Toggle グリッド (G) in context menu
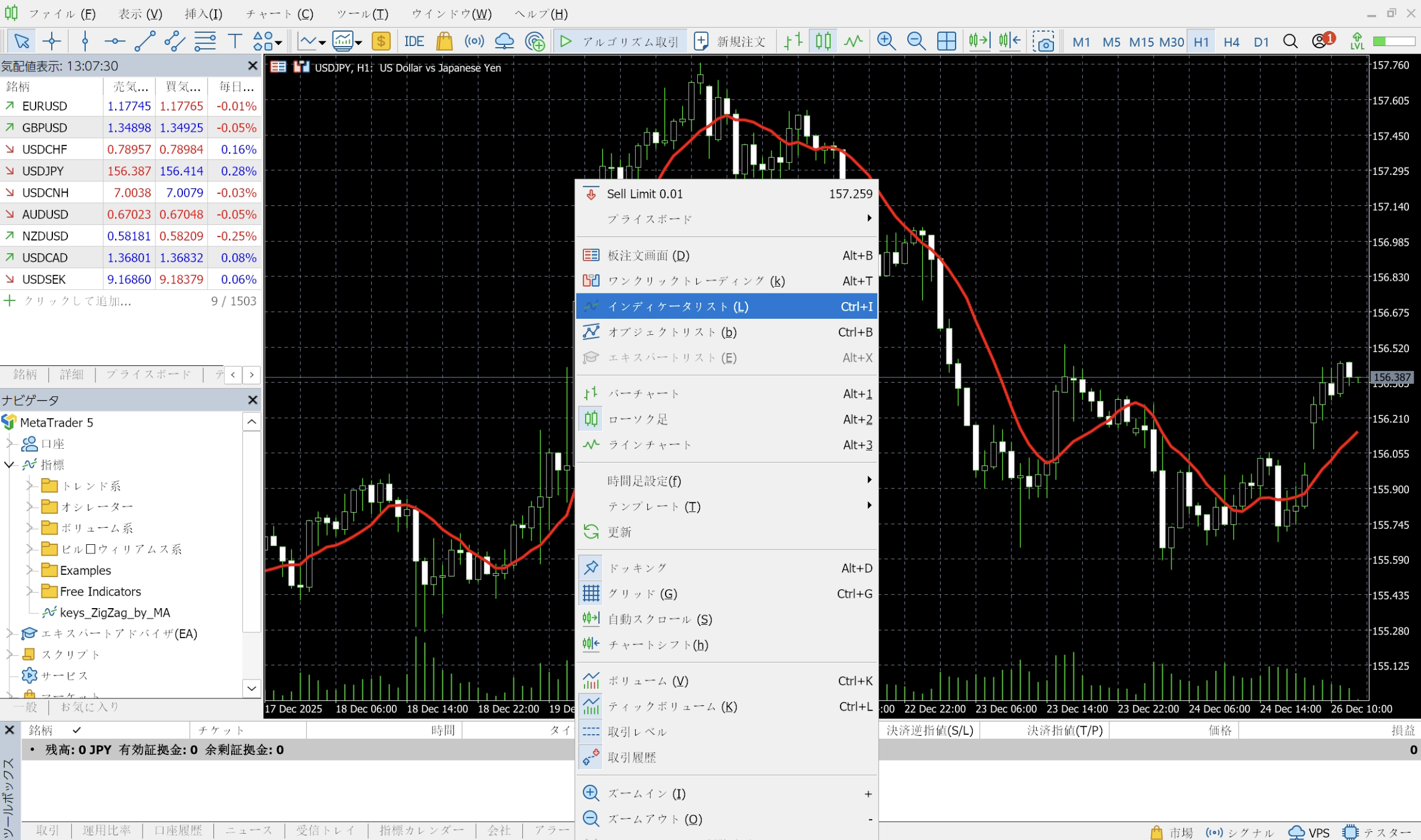 point(643,593)
